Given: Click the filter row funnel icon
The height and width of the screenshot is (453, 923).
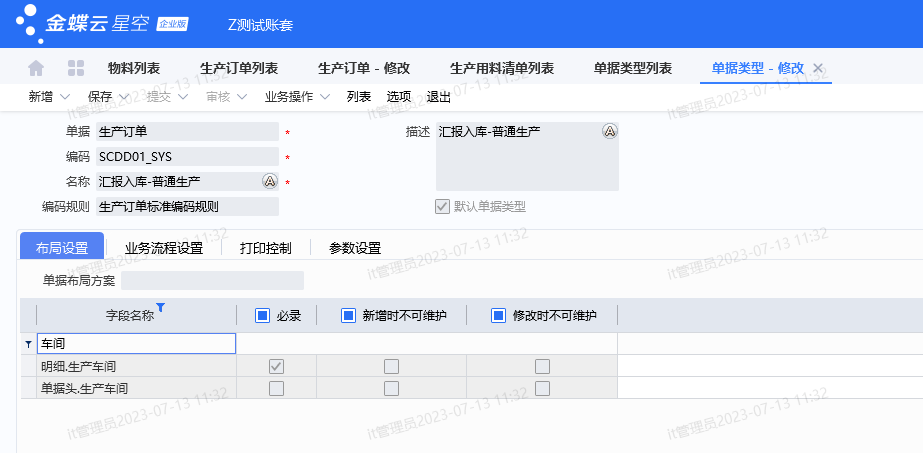Looking at the screenshot, I should click(x=28, y=345).
